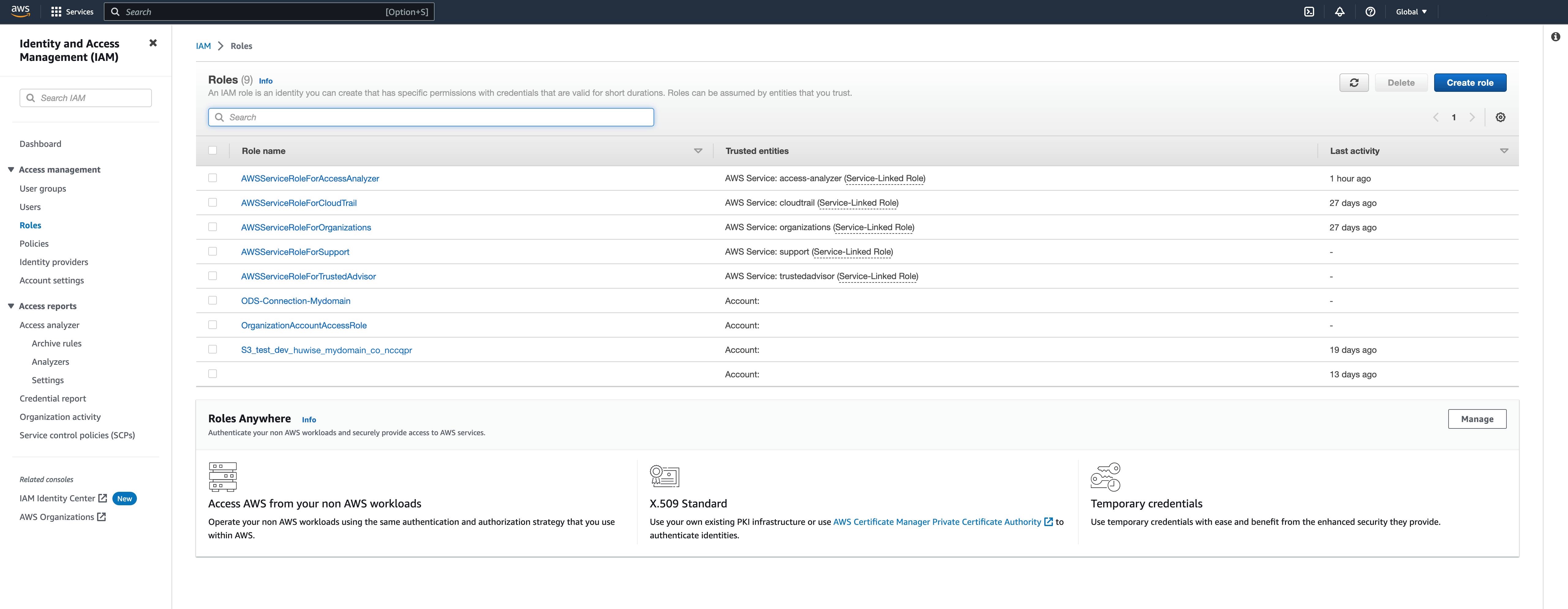The width and height of the screenshot is (1568, 609).
Task: Sort by Last activity column arrow
Action: coord(1503,151)
